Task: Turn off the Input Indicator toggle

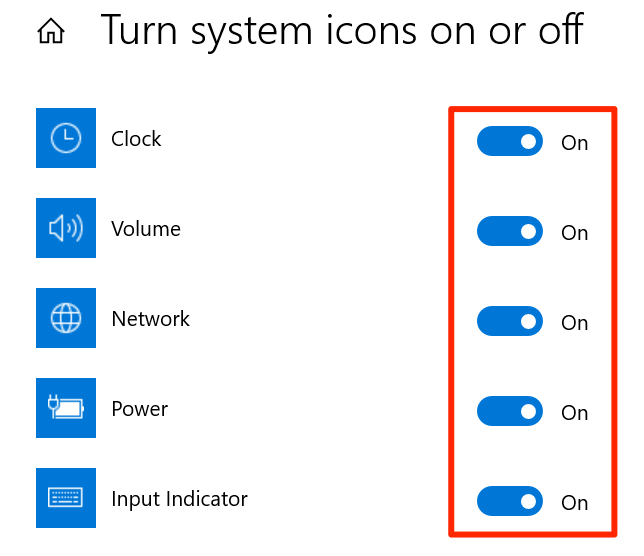Action: point(510,501)
